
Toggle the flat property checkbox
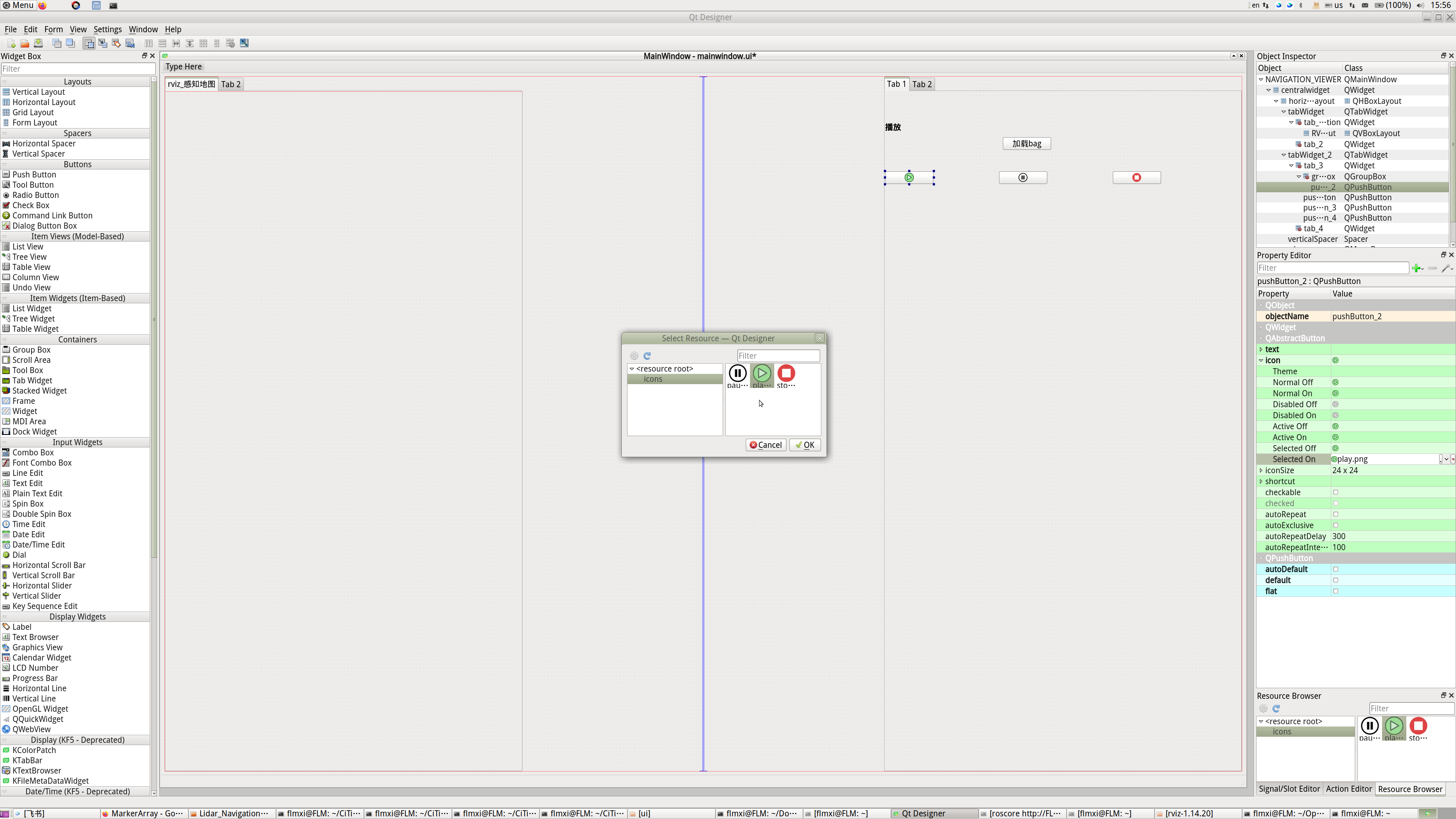(1335, 591)
